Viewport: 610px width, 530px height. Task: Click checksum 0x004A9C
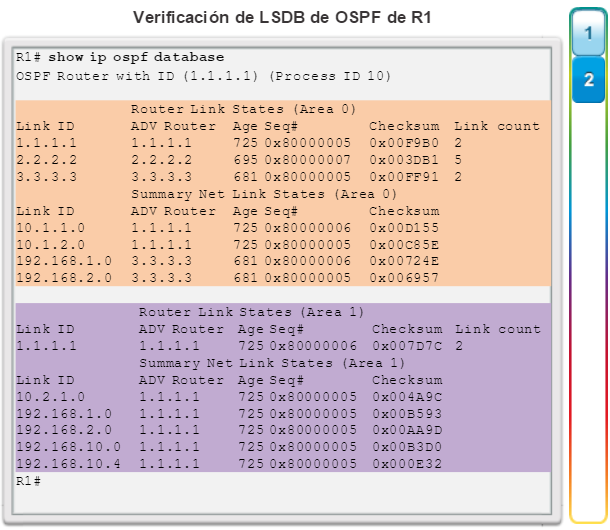(407, 397)
